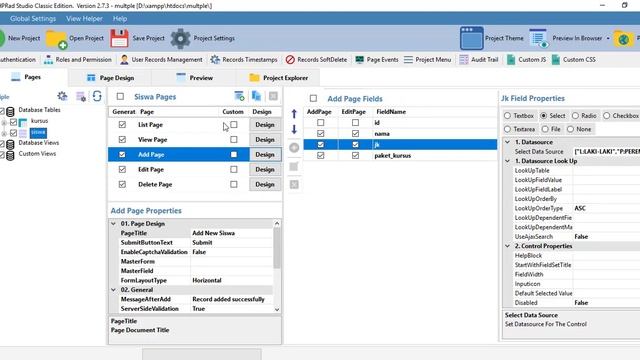Toggle EditPage checkbox for nama field
Screen dimensions: 640x360
tap(355, 133)
